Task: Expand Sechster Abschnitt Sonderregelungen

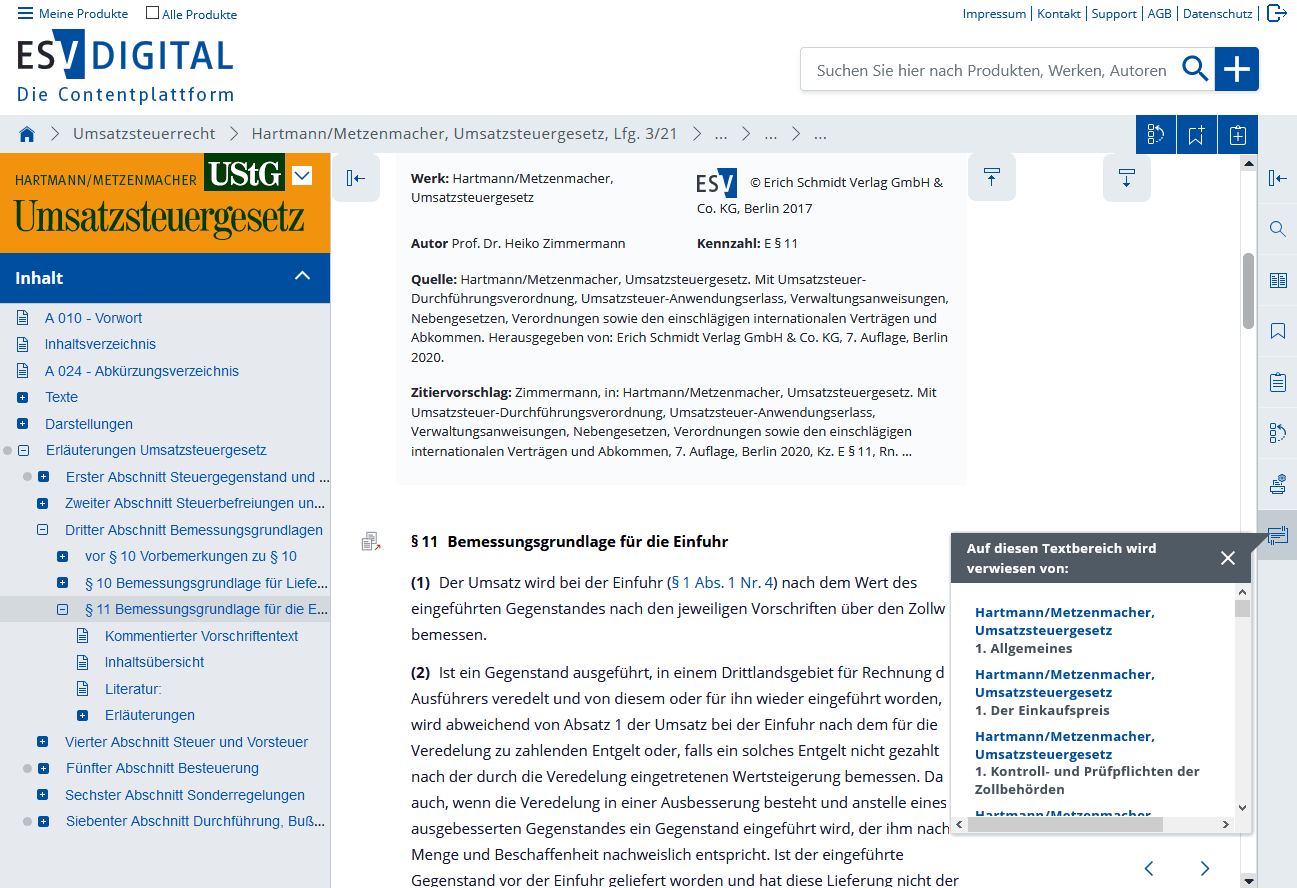Action: coord(42,795)
